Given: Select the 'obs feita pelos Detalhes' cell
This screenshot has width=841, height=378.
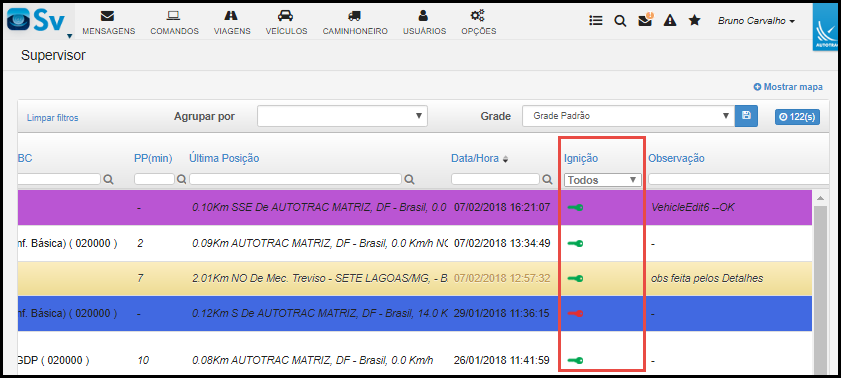Looking at the screenshot, I should coord(707,278).
